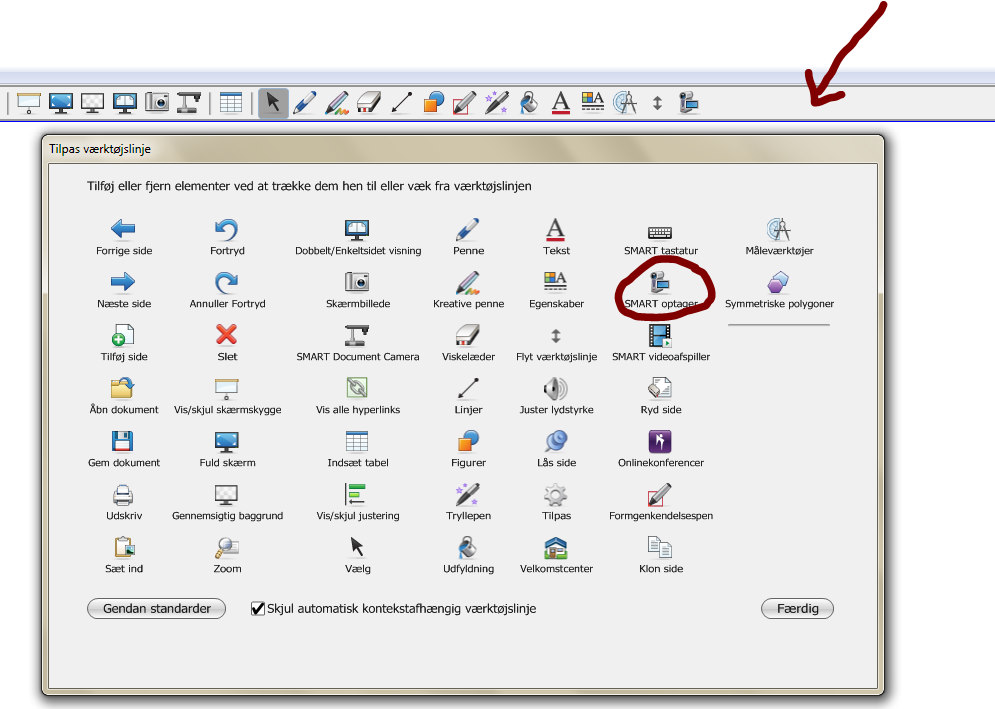Select Kreative penne in the dialog

(x=468, y=282)
